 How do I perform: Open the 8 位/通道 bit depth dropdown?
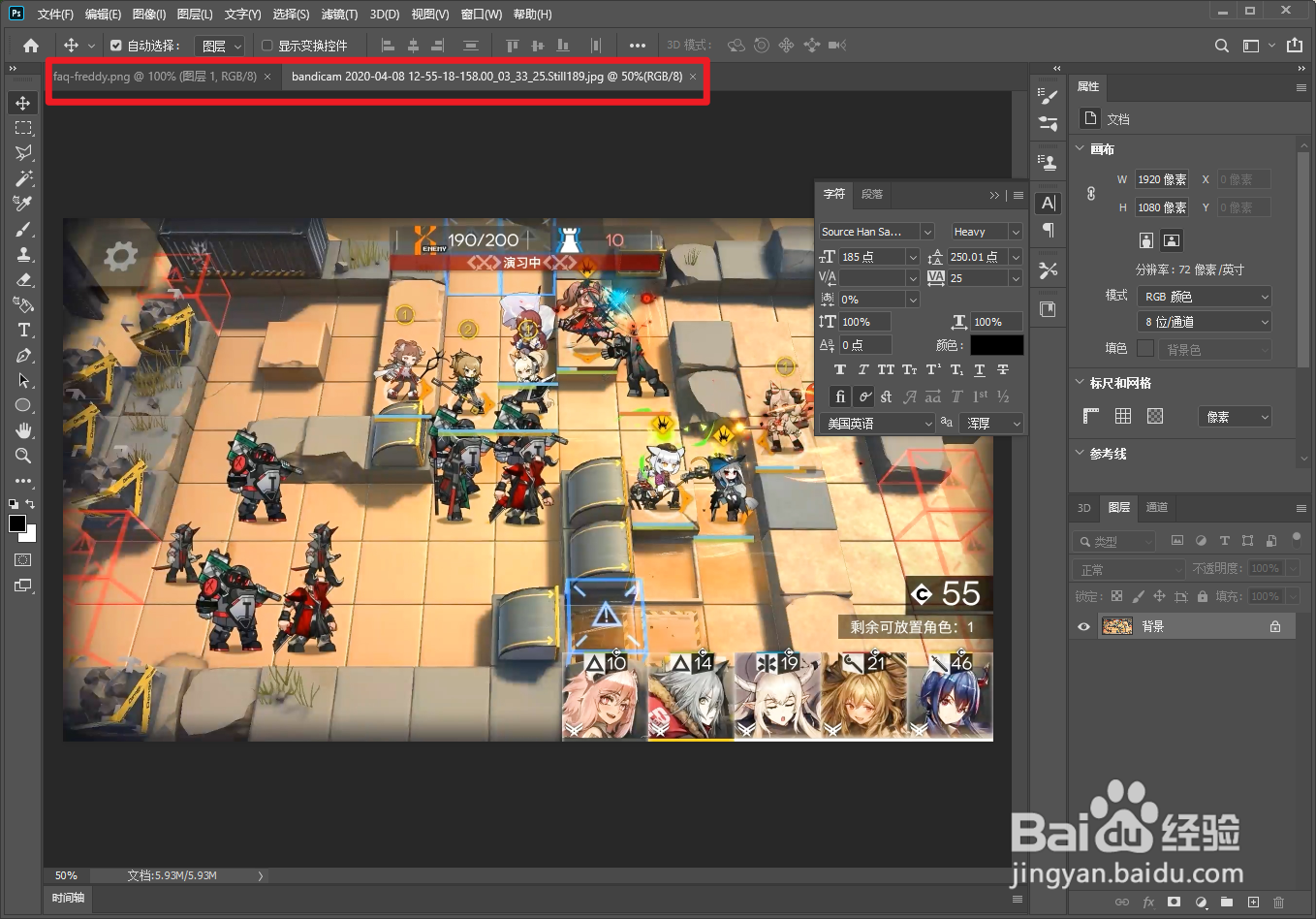click(1204, 322)
